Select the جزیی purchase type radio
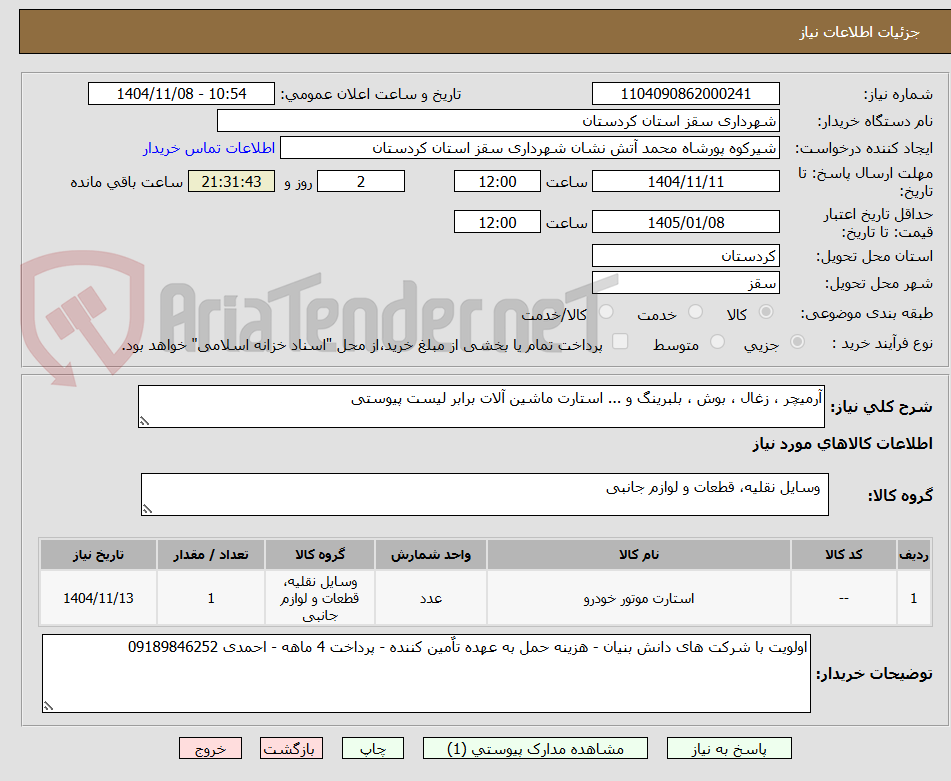 (798, 342)
